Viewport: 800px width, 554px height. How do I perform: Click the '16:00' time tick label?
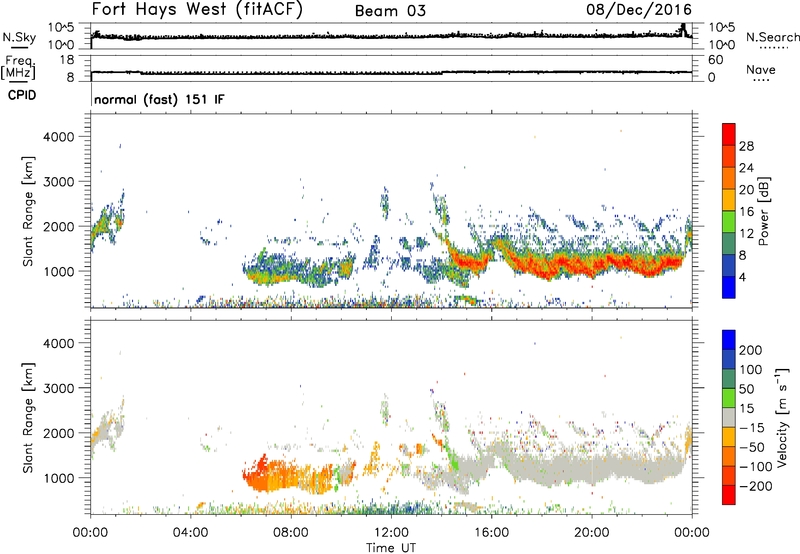tap(491, 533)
